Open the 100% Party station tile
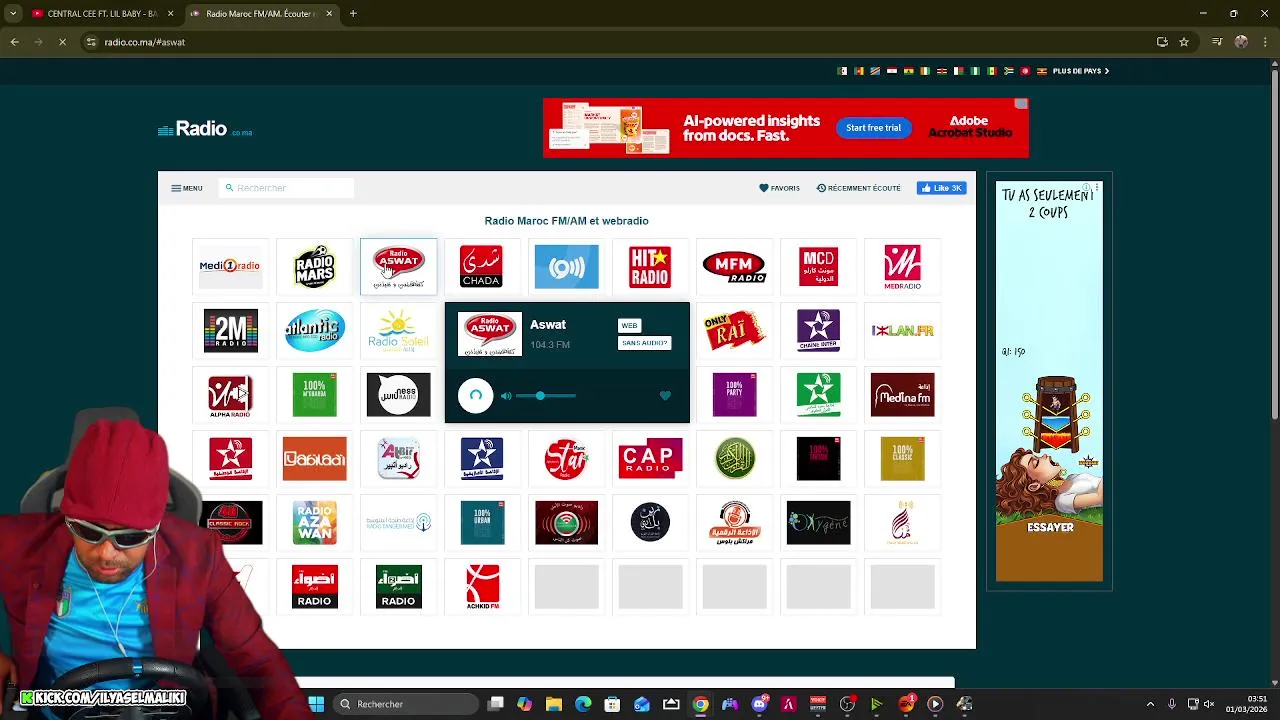The width and height of the screenshot is (1280, 720). [734, 395]
